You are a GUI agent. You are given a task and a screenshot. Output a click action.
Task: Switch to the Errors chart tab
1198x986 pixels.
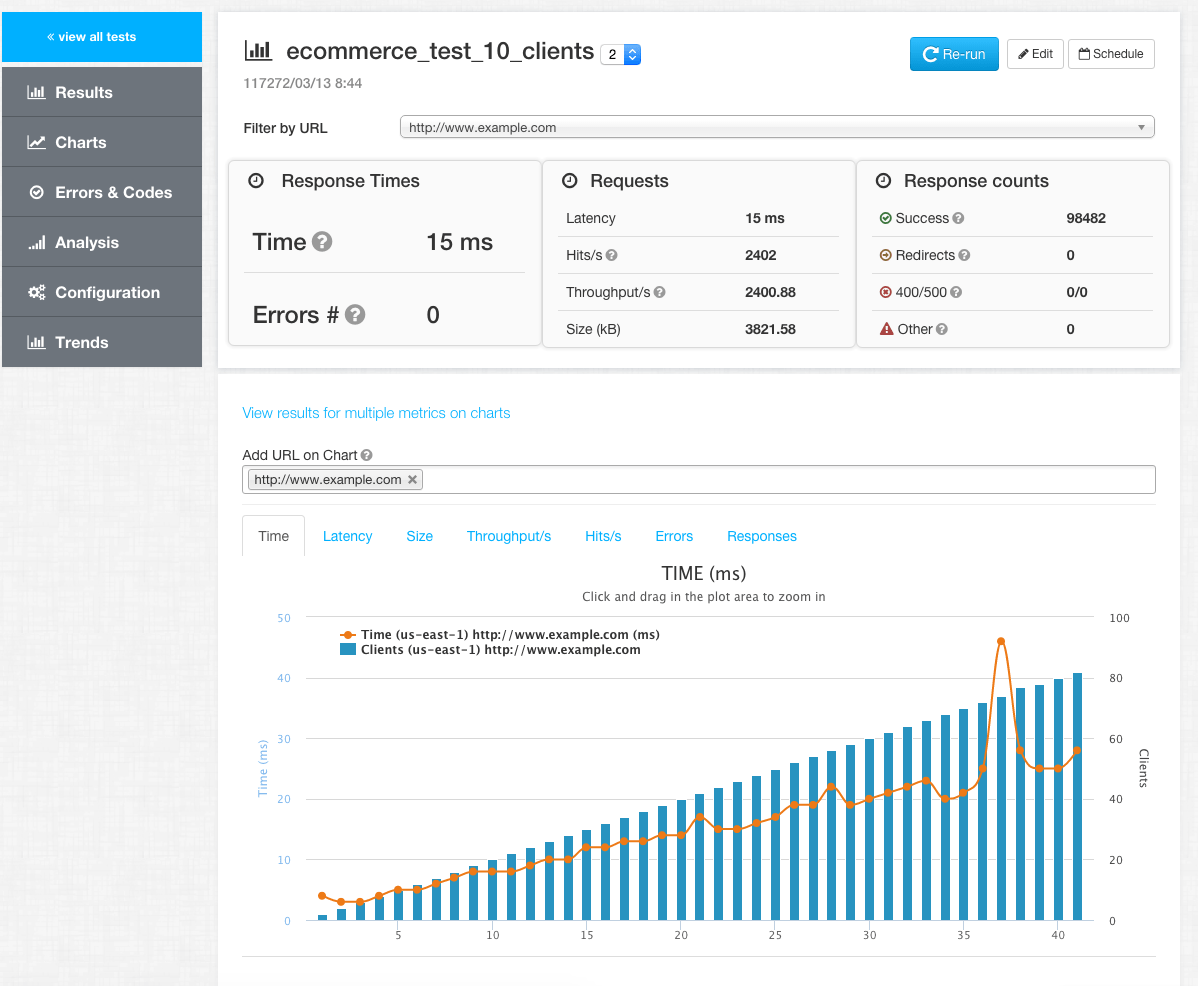(674, 536)
